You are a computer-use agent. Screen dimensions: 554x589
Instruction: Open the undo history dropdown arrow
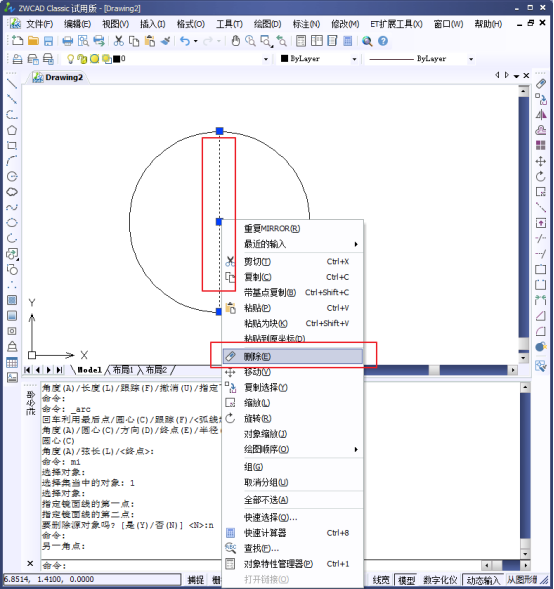click(196, 41)
